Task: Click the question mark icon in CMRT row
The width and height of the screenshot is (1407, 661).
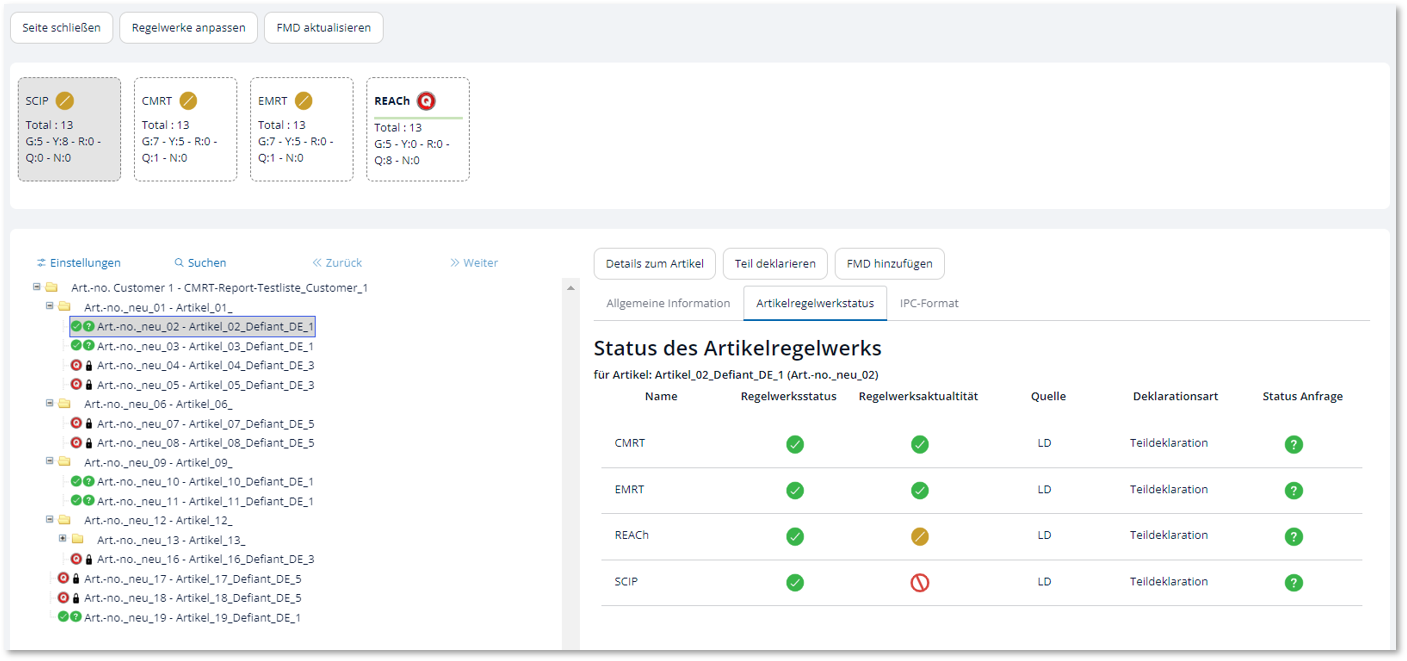Action: [x=1293, y=444]
